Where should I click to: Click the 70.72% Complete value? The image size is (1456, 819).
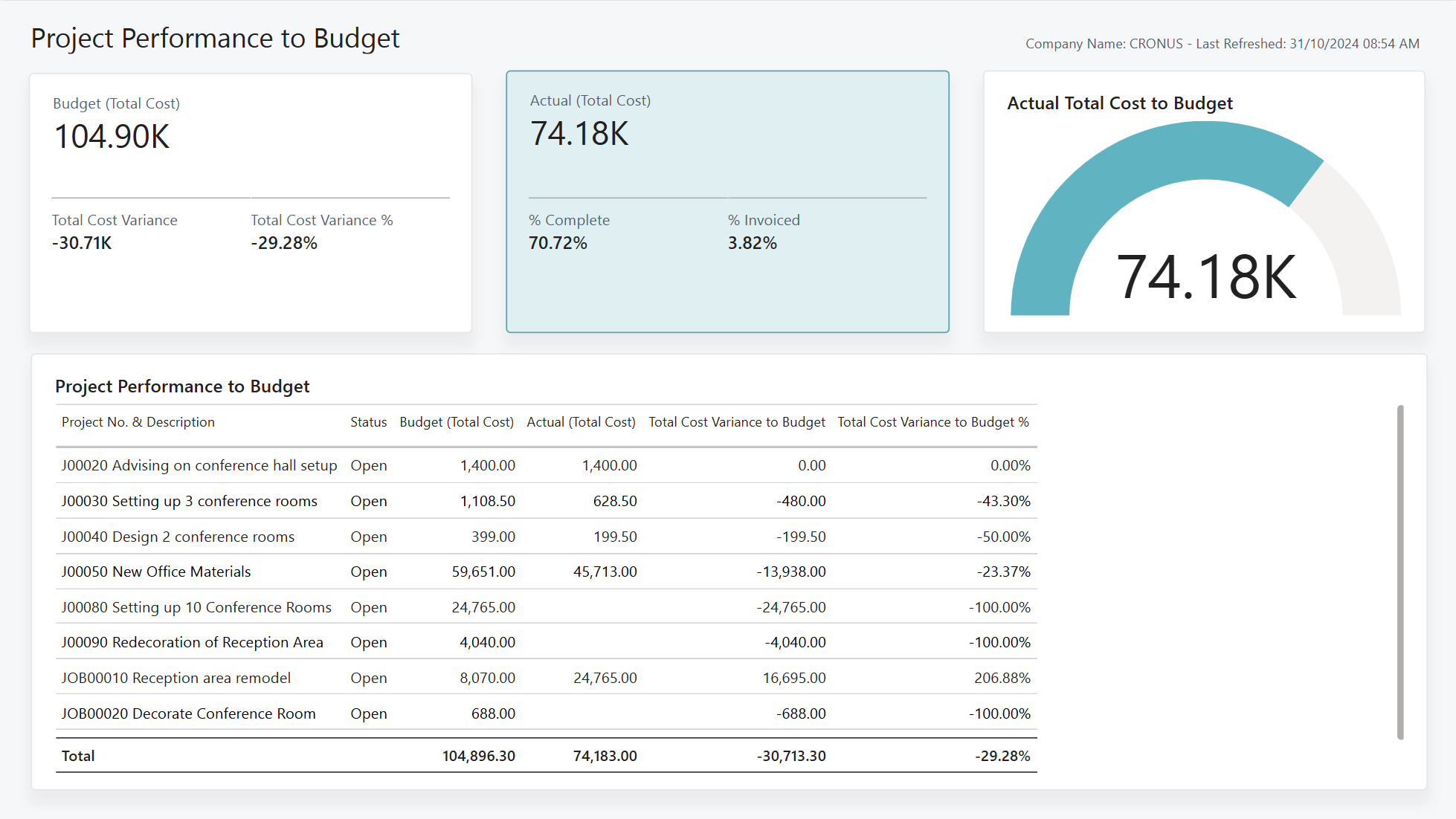coord(558,243)
